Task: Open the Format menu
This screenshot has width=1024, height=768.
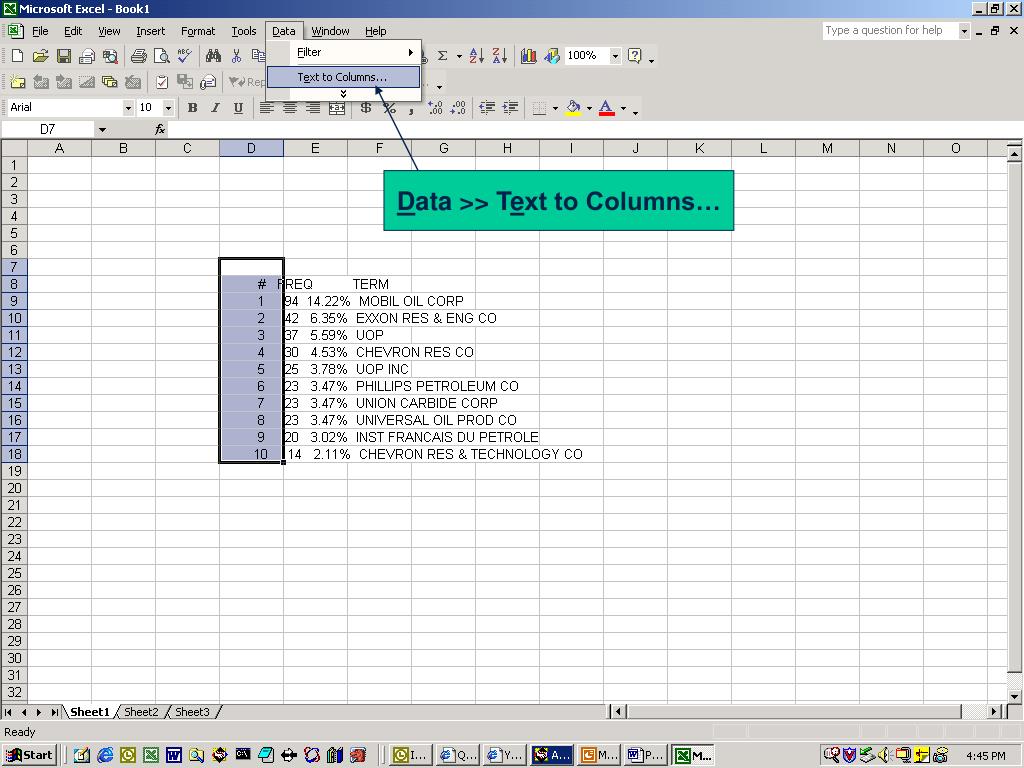Action: point(198,31)
